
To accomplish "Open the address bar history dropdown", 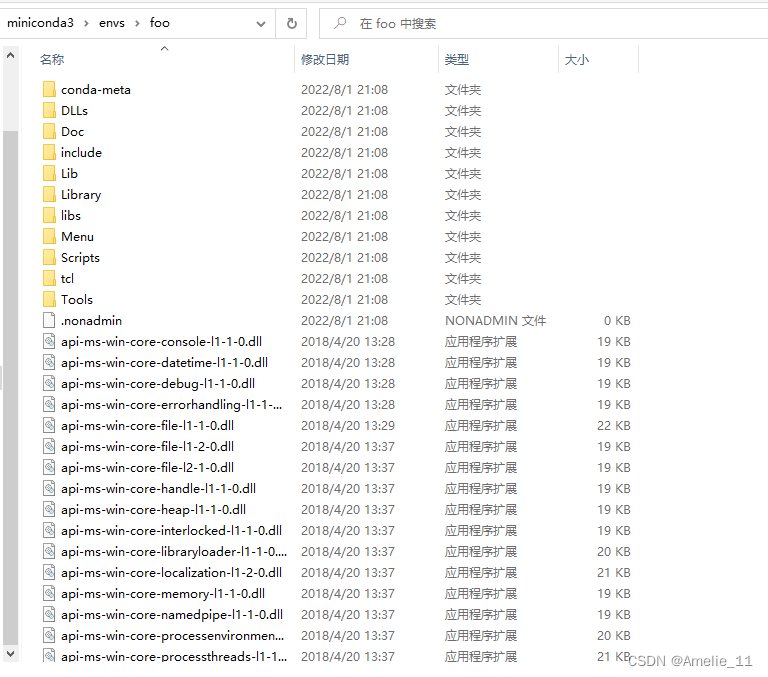I will [x=261, y=24].
